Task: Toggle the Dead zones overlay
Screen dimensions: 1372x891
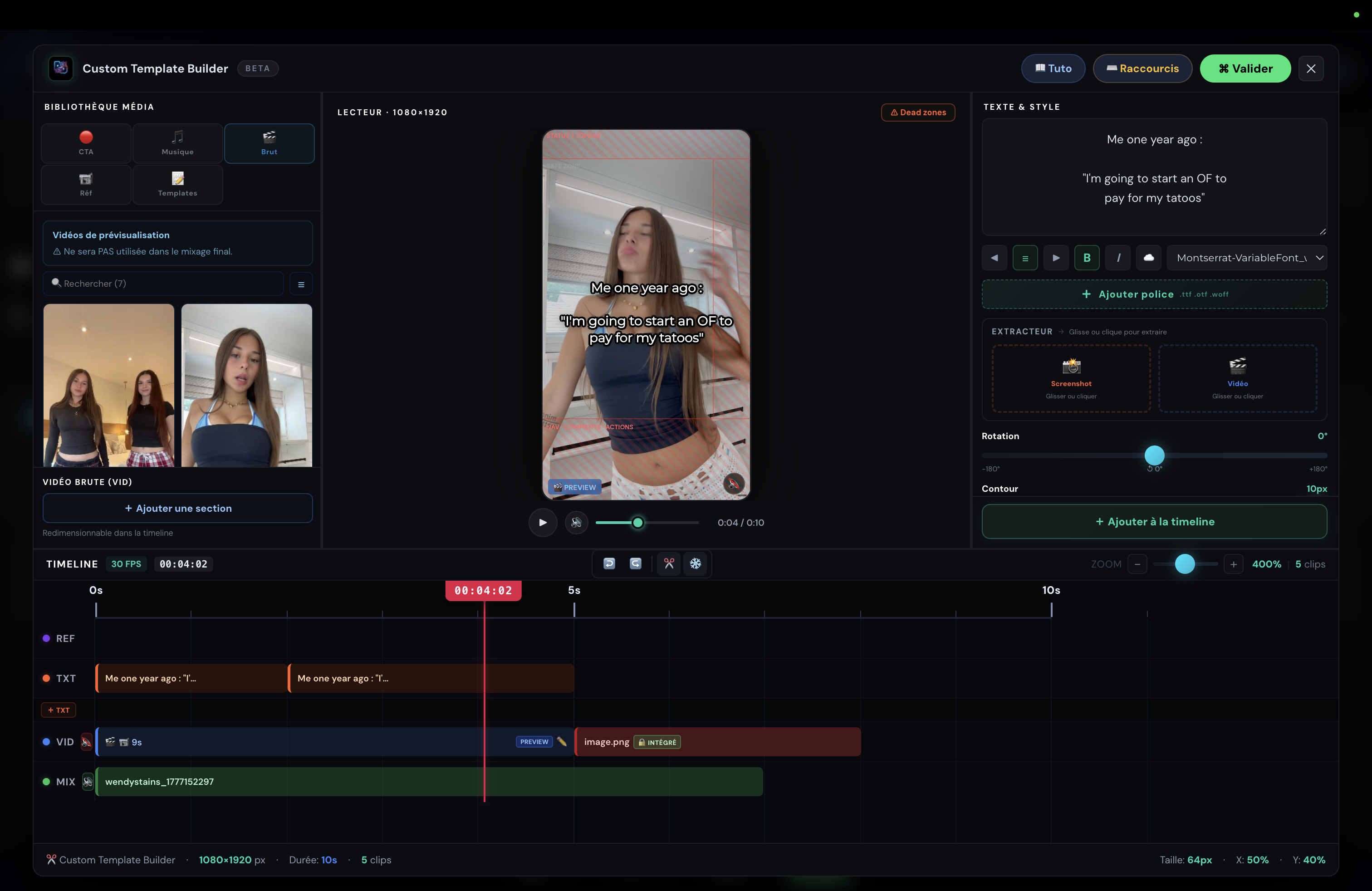Action: click(918, 113)
